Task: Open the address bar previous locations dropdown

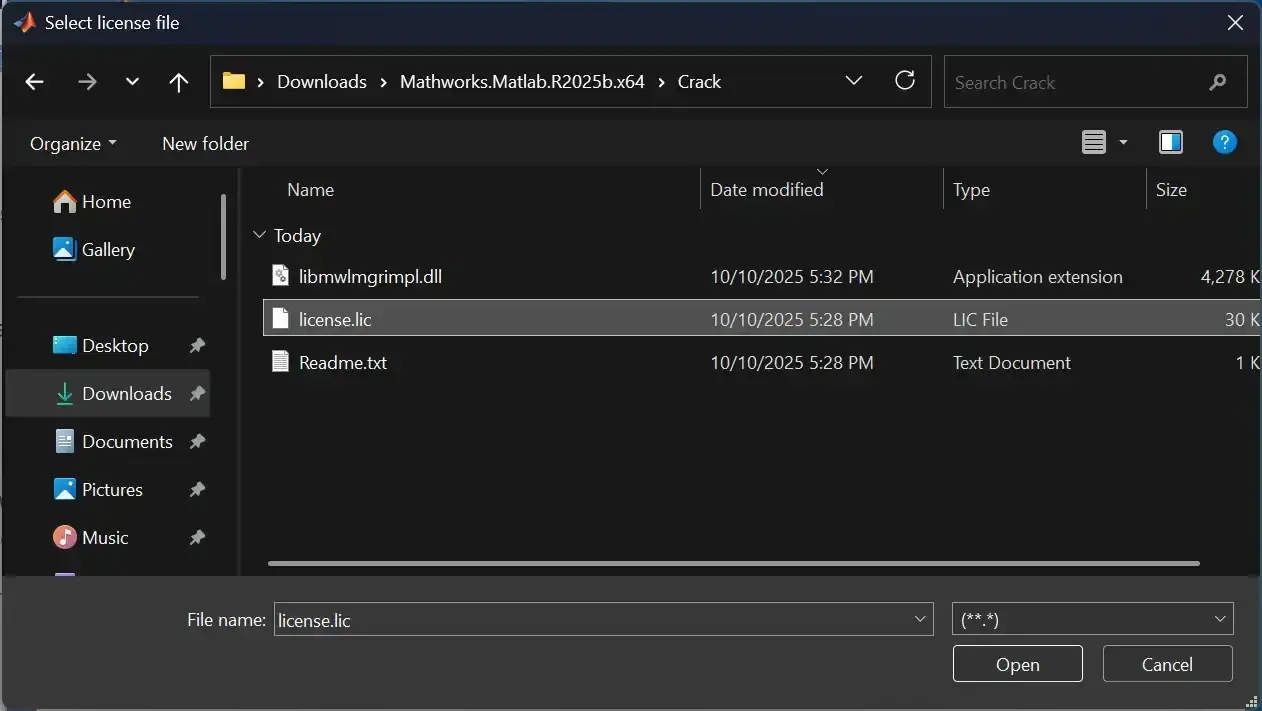Action: [x=854, y=81]
